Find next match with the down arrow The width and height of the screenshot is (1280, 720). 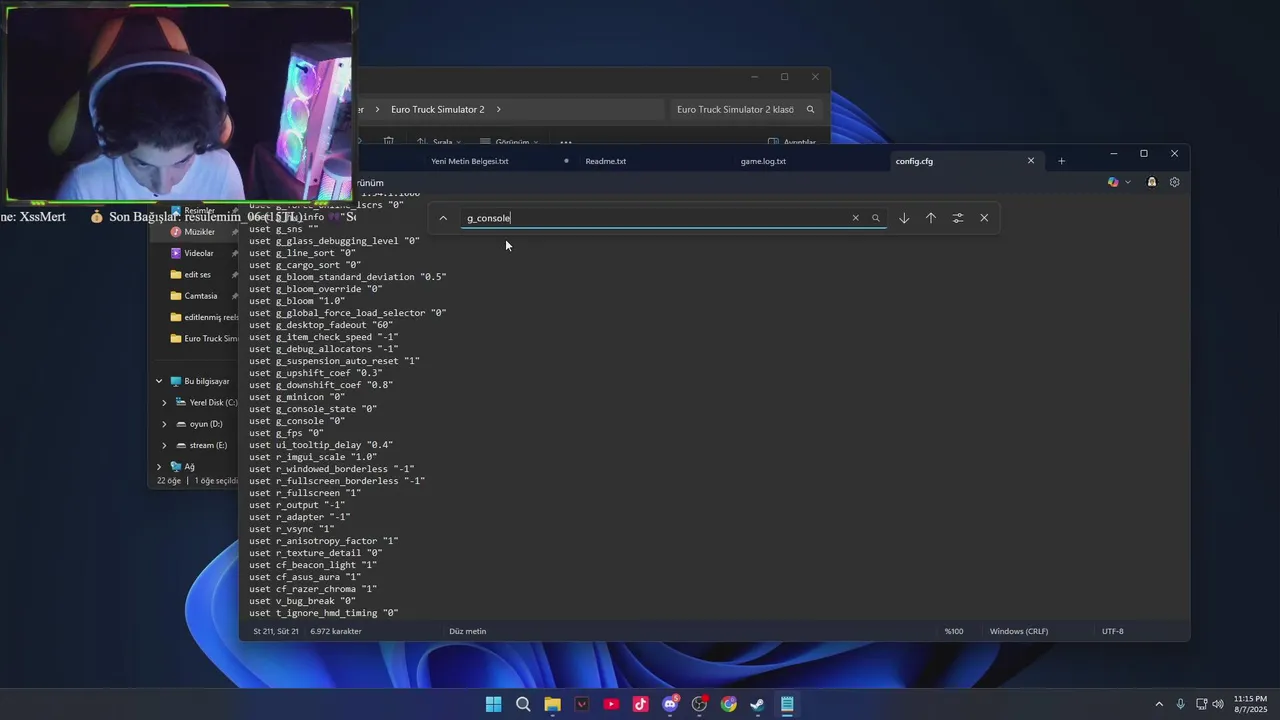click(904, 218)
